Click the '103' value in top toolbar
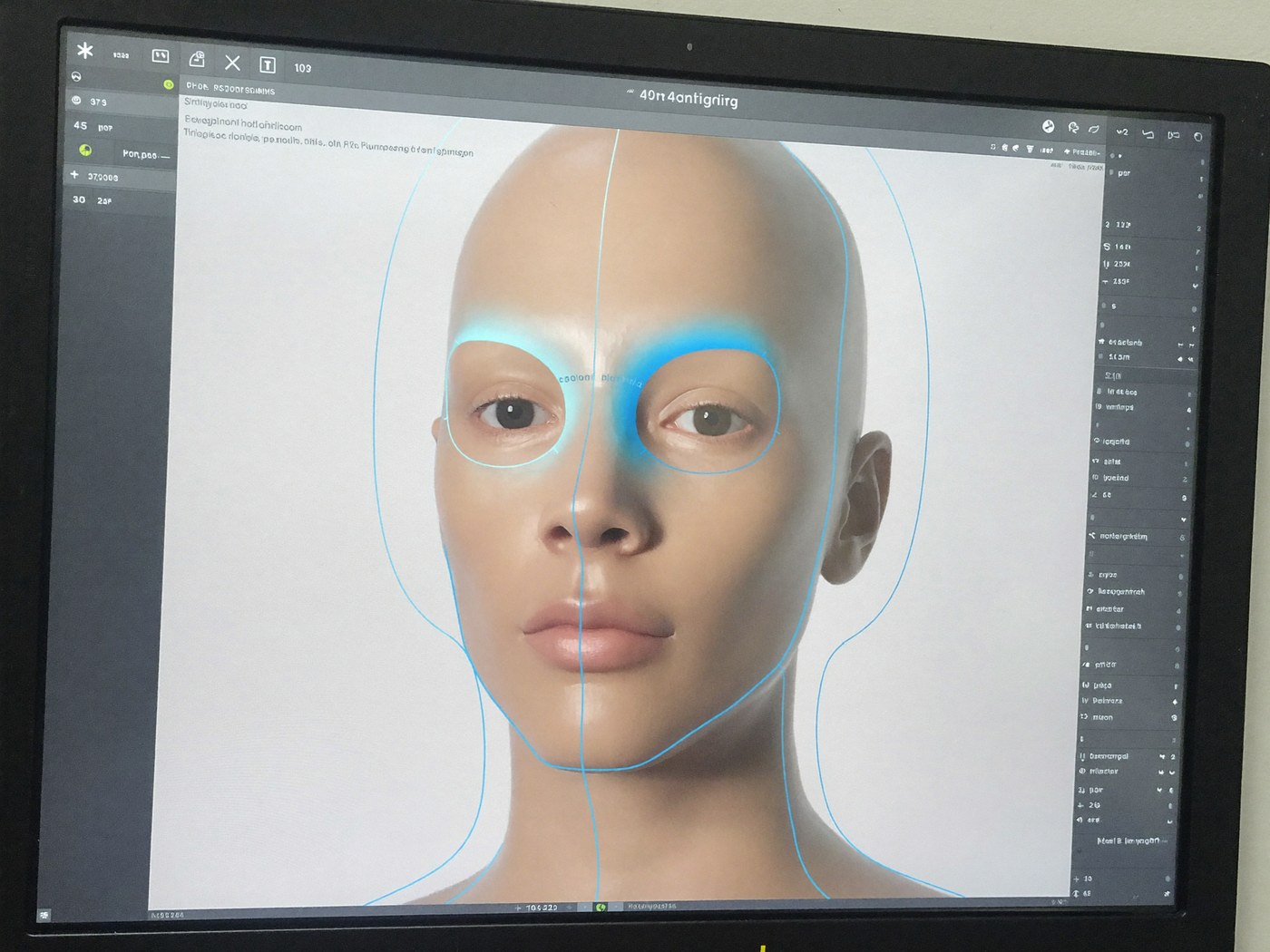 click(x=303, y=68)
